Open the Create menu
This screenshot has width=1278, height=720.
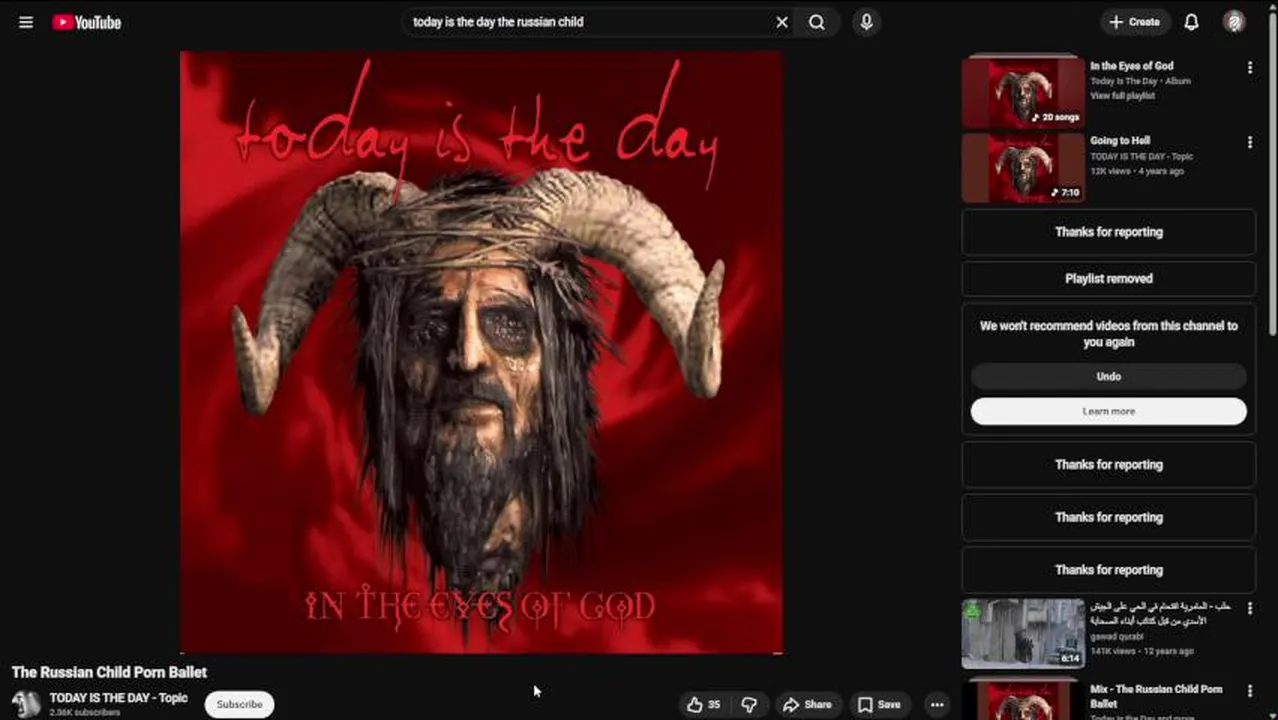pos(1134,22)
